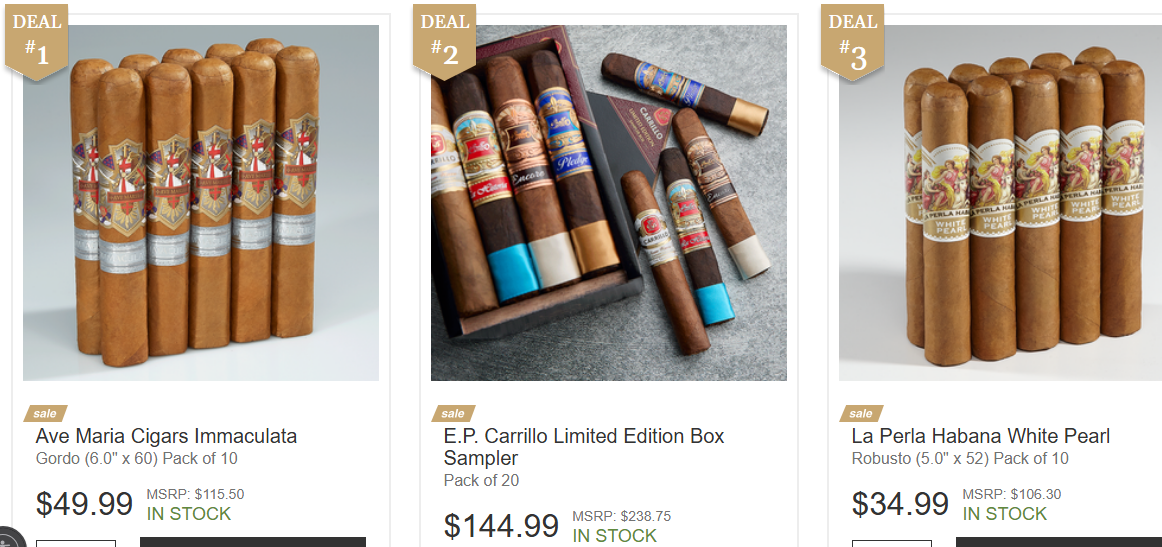Open the E.P. Carrillo box sampler photo
The image size is (1162, 547).
[609, 203]
